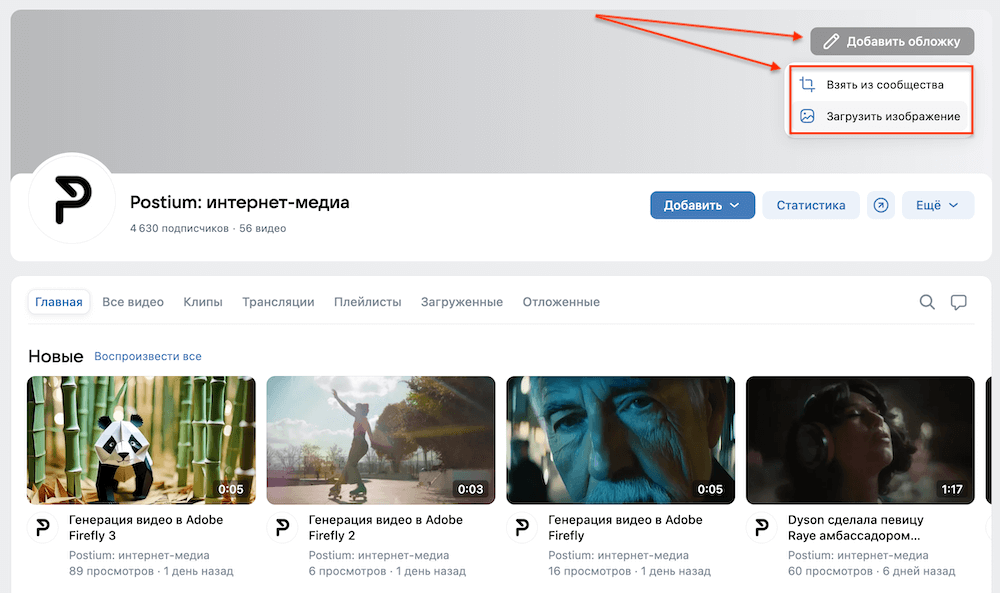Viewport: 1000px width, 593px height.
Task: Click author avatar beside Adobe Firefly 3 video
Action: [43, 527]
